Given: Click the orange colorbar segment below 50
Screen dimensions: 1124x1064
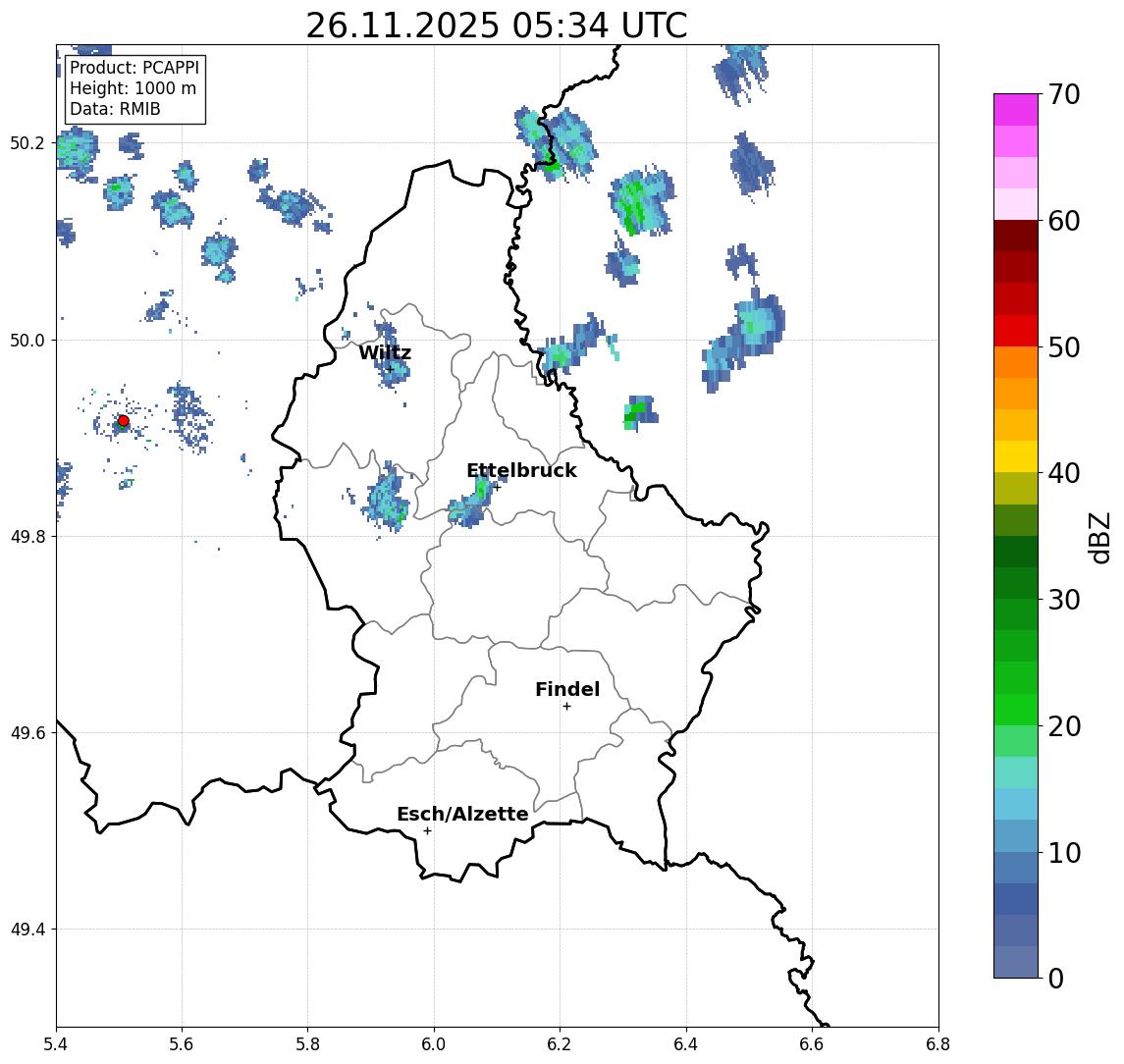Looking at the screenshot, I should [1016, 362].
